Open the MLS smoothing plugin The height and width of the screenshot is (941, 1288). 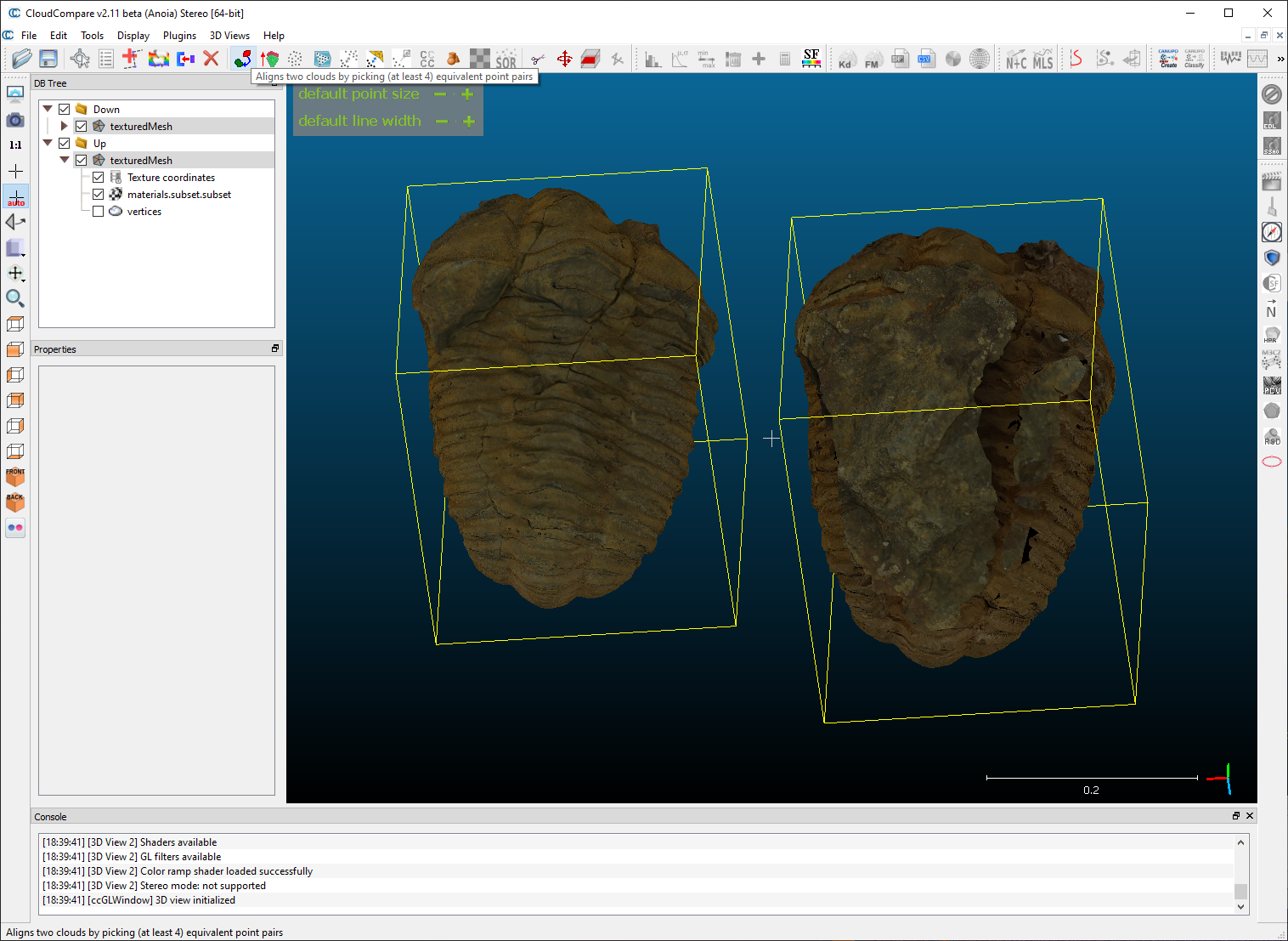1043,58
